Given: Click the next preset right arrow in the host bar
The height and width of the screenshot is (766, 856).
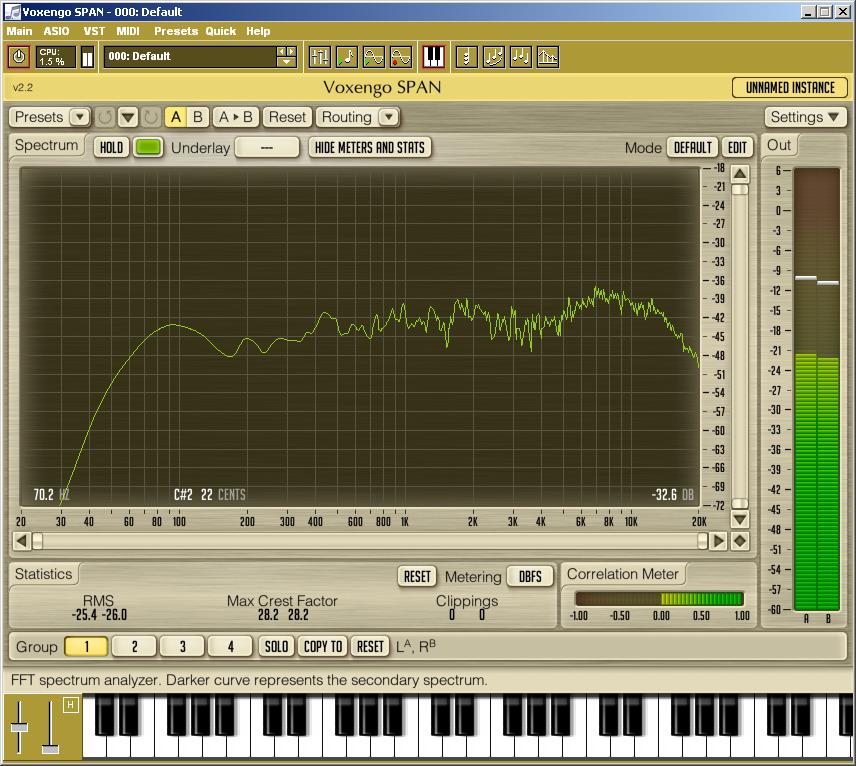Looking at the screenshot, I should click(292, 51).
